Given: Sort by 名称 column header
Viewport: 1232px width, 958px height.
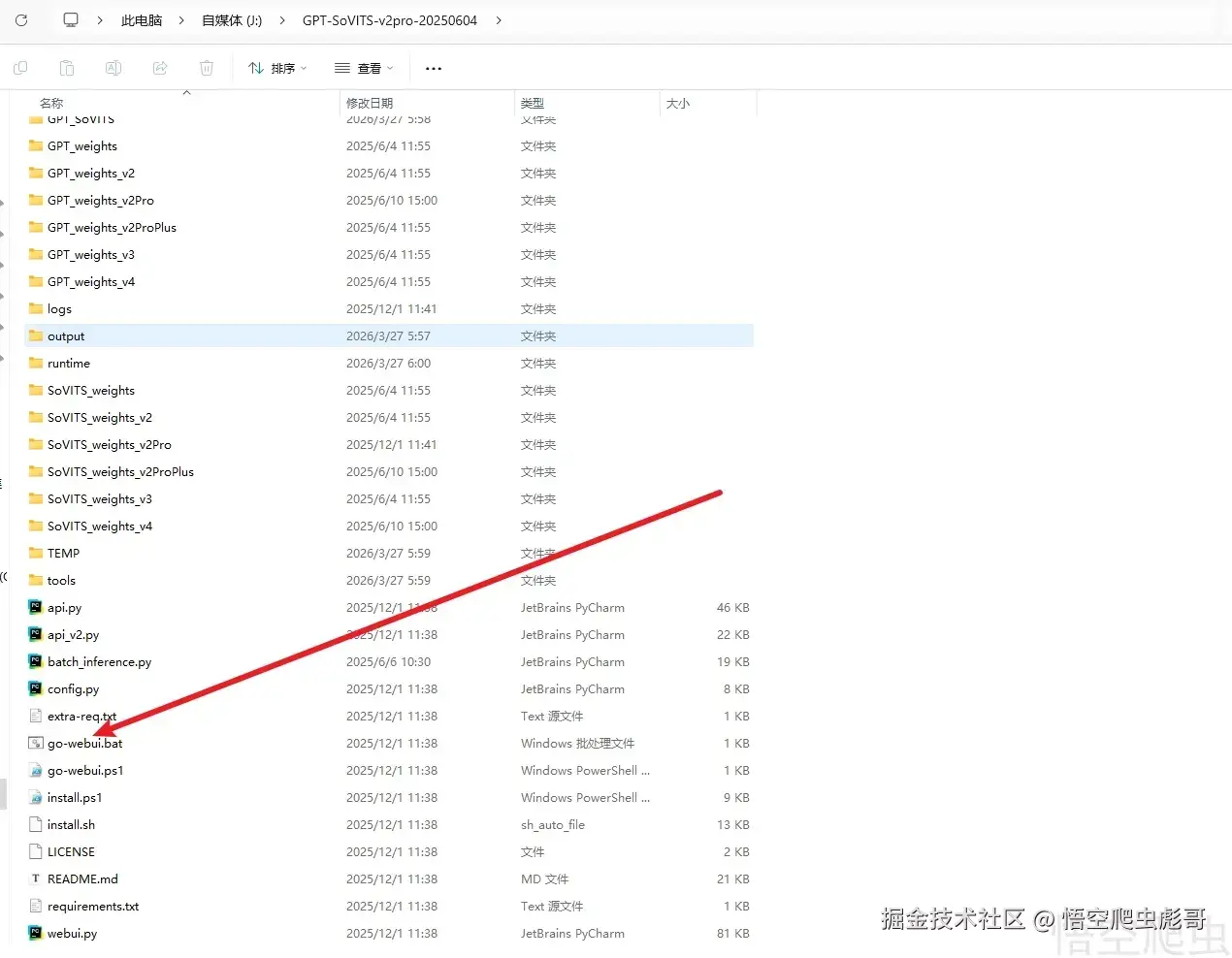Looking at the screenshot, I should click(51, 103).
